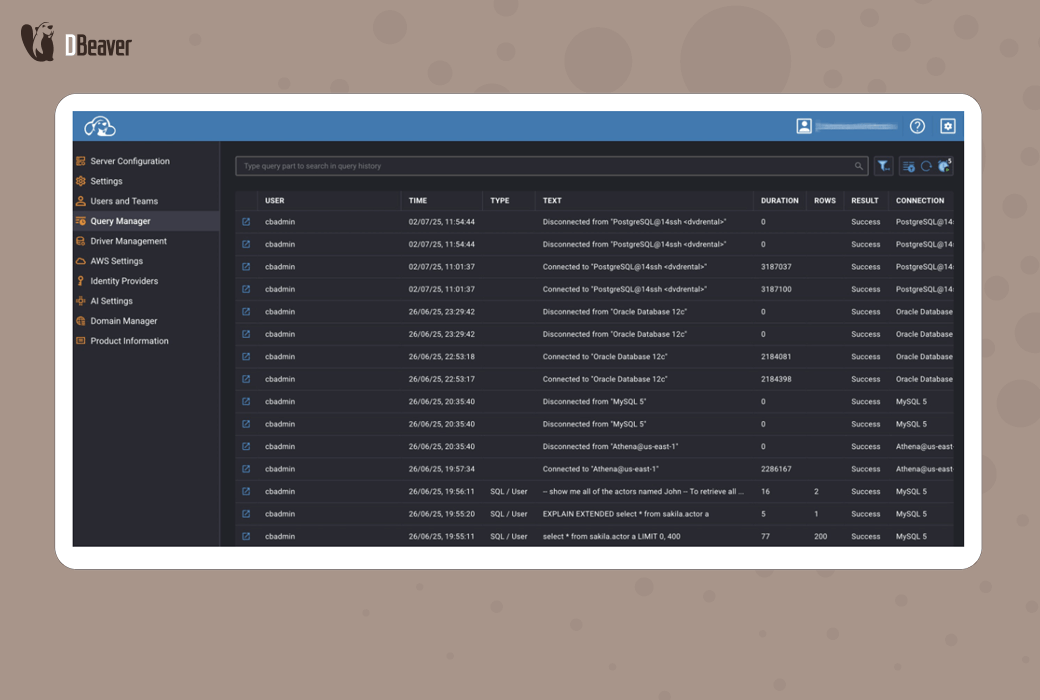The height and width of the screenshot is (700, 1040).
Task: Open AWS Settings page
Action: tap(116, 261)
